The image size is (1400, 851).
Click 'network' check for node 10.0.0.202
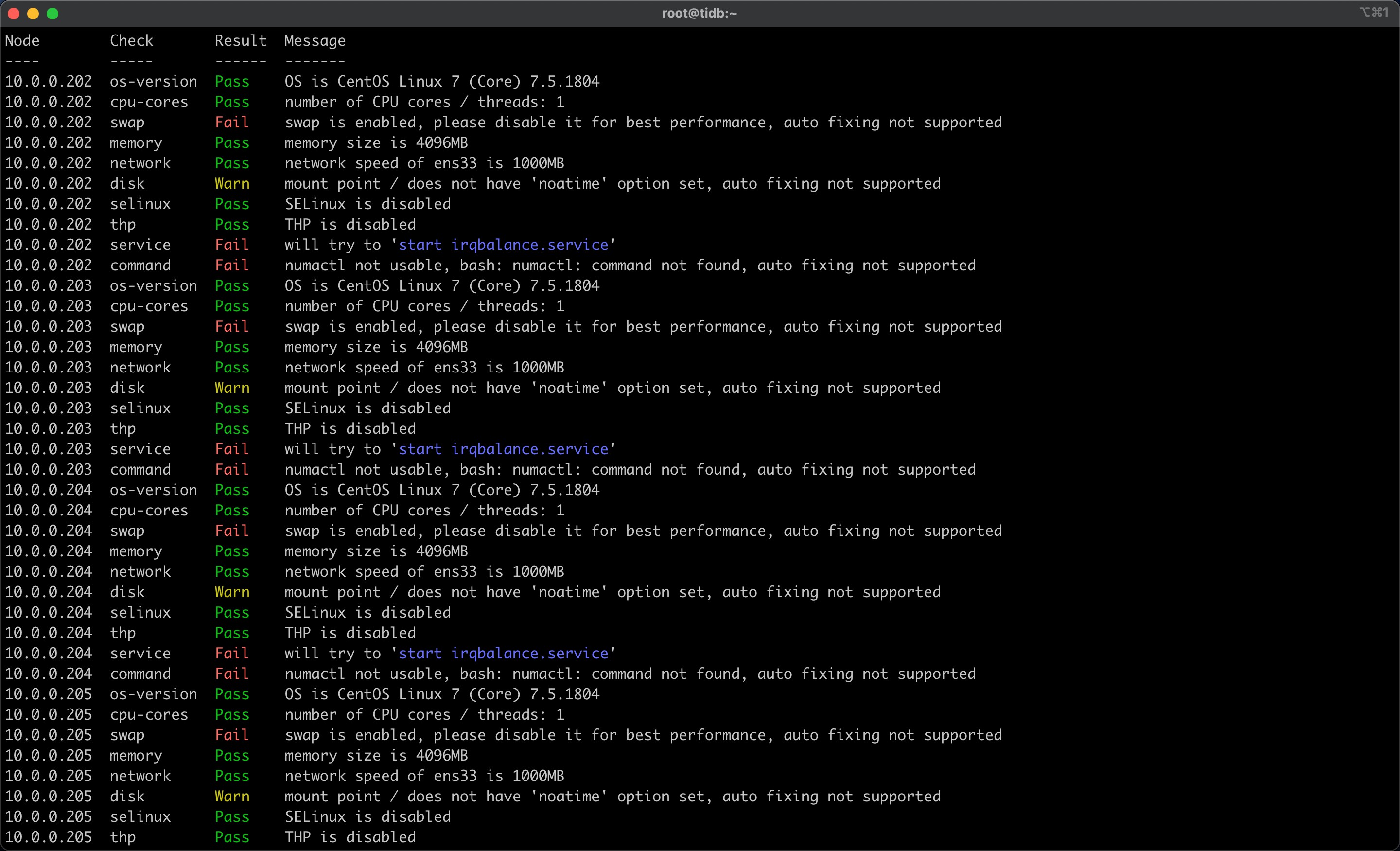coord(140,164)
